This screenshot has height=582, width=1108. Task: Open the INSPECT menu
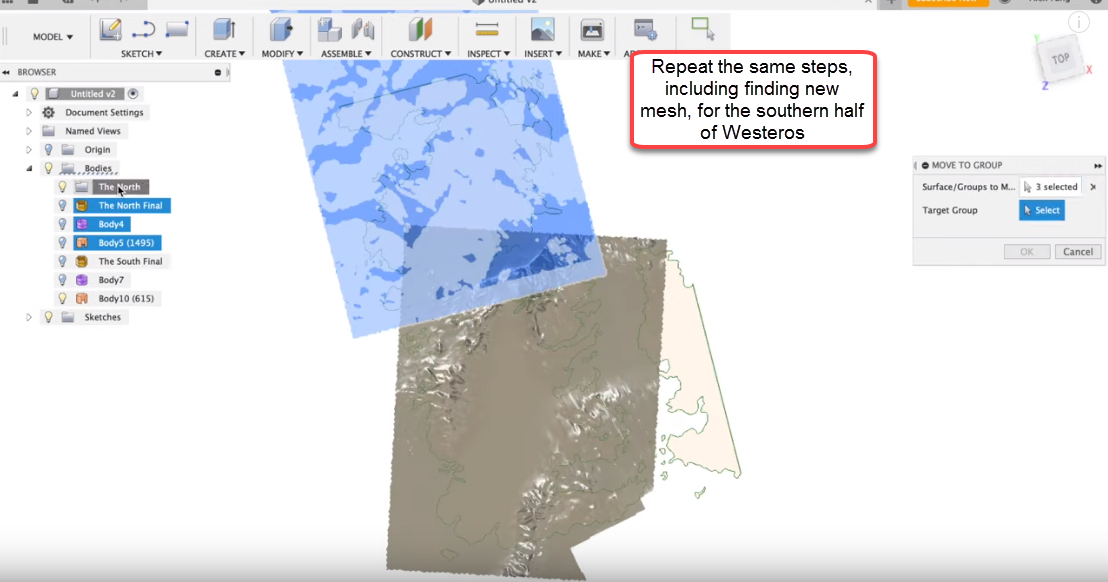pyautogui.click(x=488, y=54)
